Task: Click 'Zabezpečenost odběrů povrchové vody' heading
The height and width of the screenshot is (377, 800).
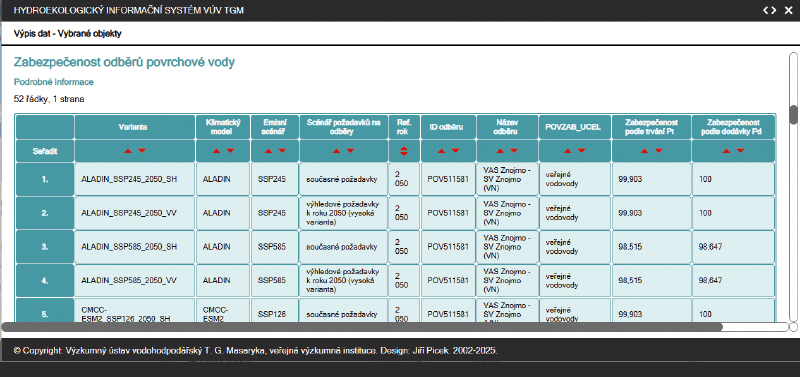Action: point(124,63)
